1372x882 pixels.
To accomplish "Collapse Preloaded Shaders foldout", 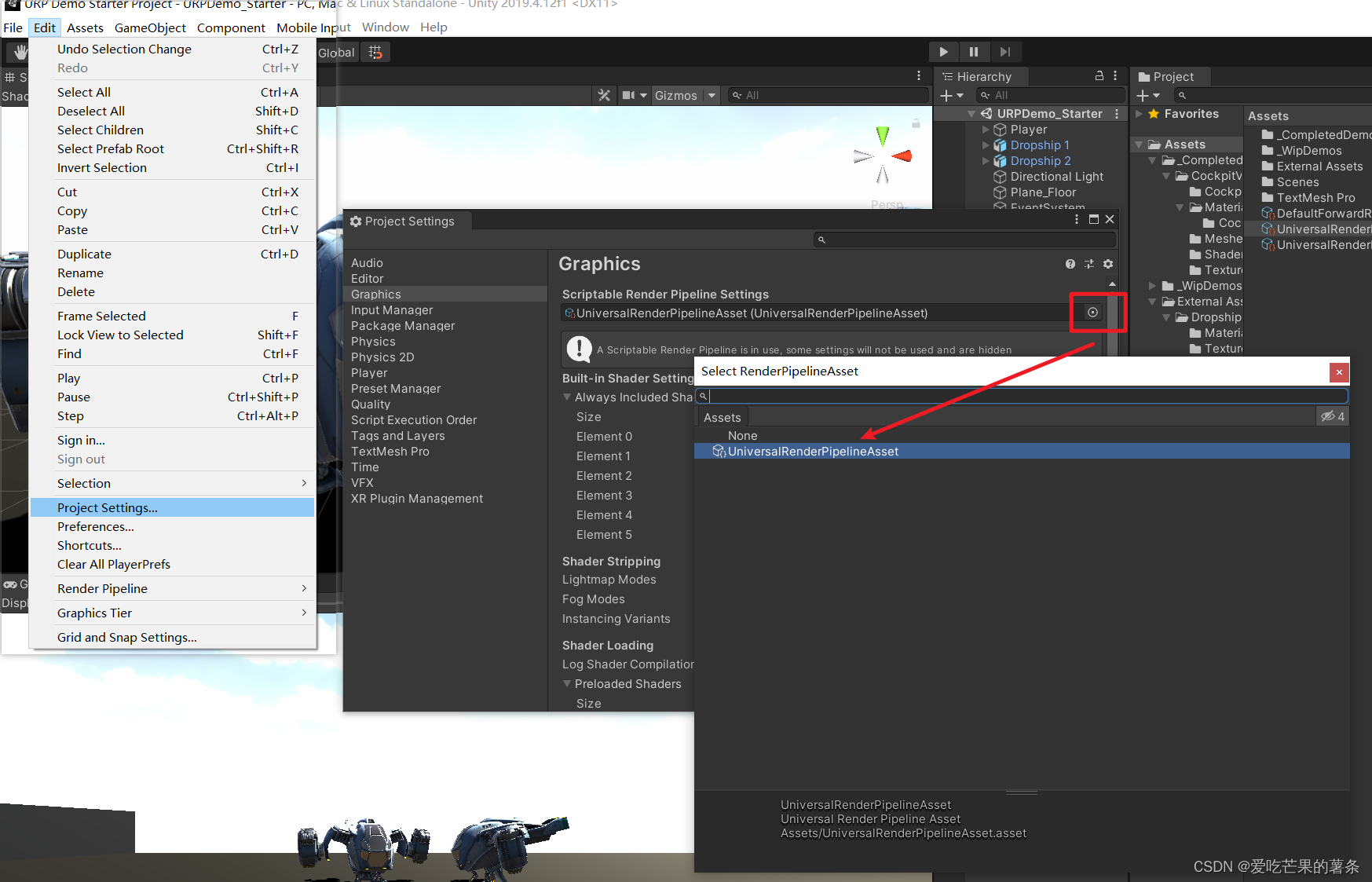I will [567, 684].
